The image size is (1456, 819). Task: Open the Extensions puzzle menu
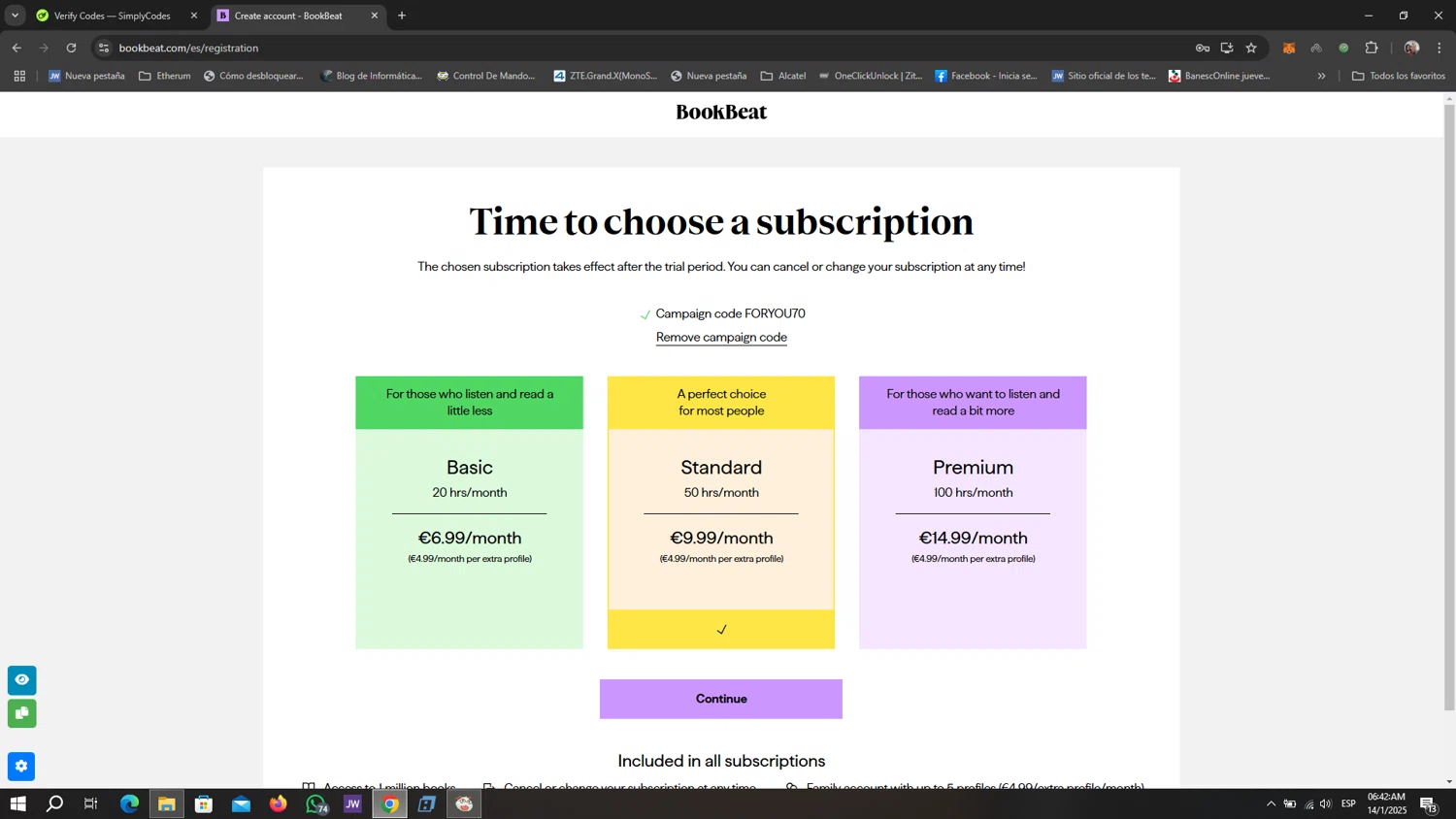1372,48
